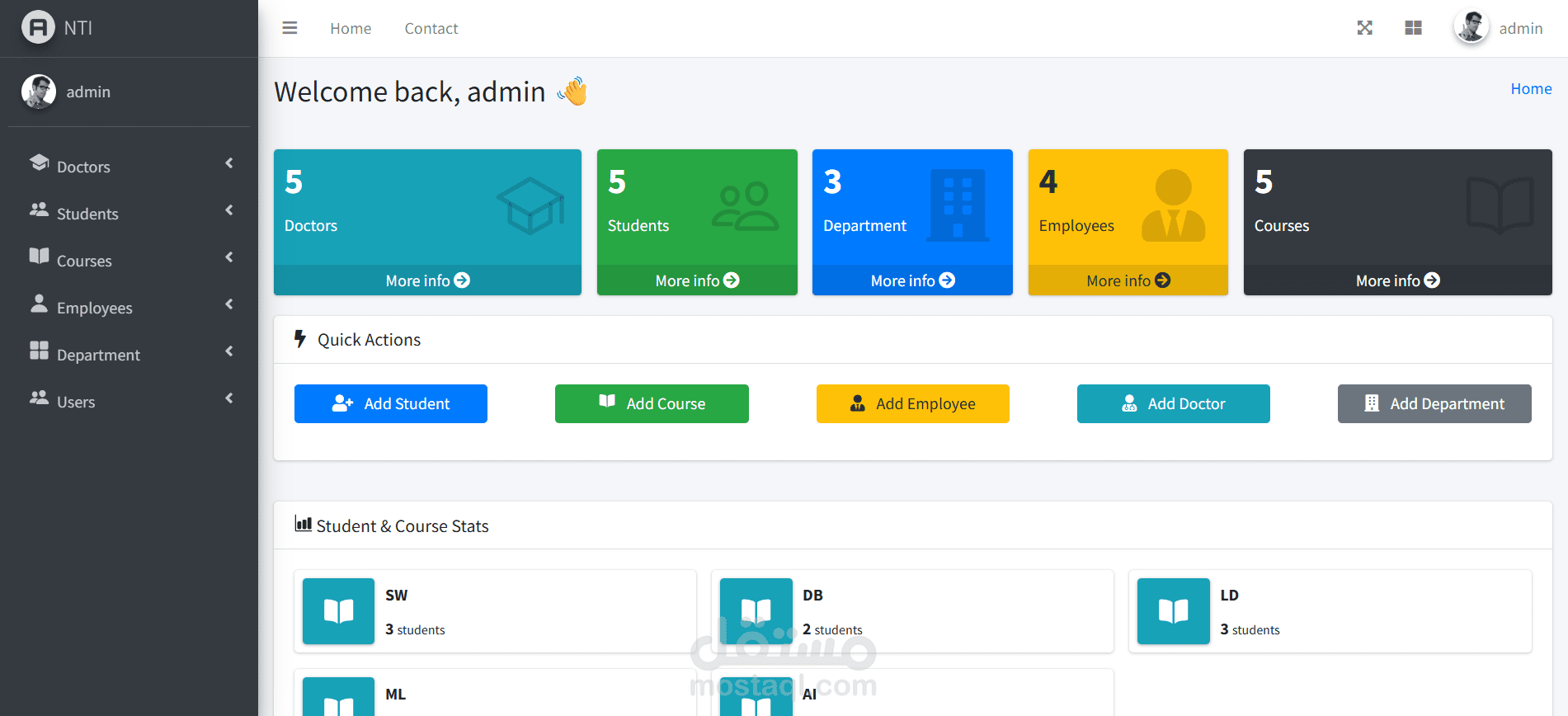Image resolution: width=1568 pixels, height=716 pixels.
Task: Click the Courses book sidebar icon
Action: tap(40, 256)
